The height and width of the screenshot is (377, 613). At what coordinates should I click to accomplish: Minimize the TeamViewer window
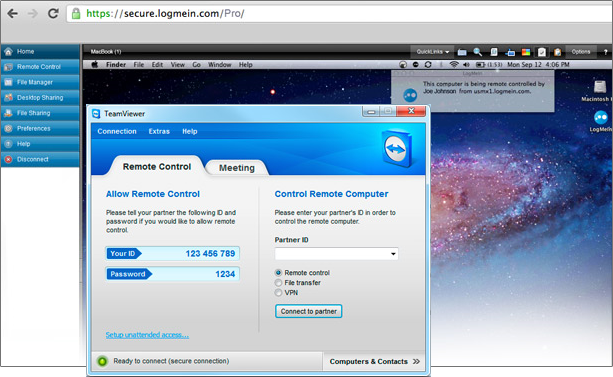pos(371,112)
